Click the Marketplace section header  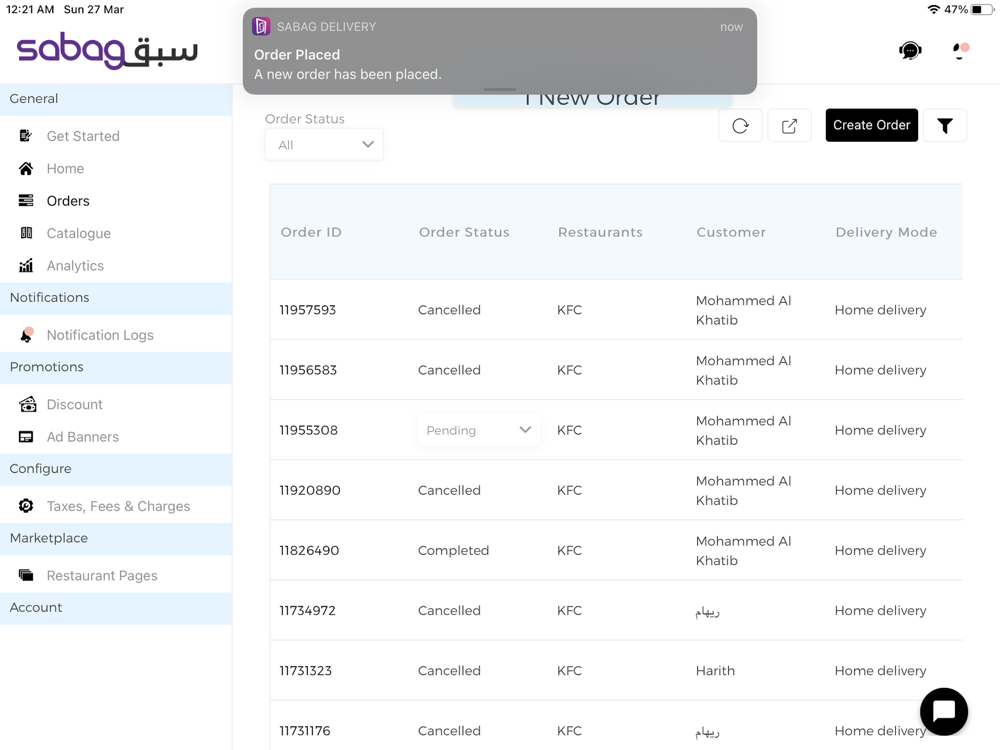[116, 538]
